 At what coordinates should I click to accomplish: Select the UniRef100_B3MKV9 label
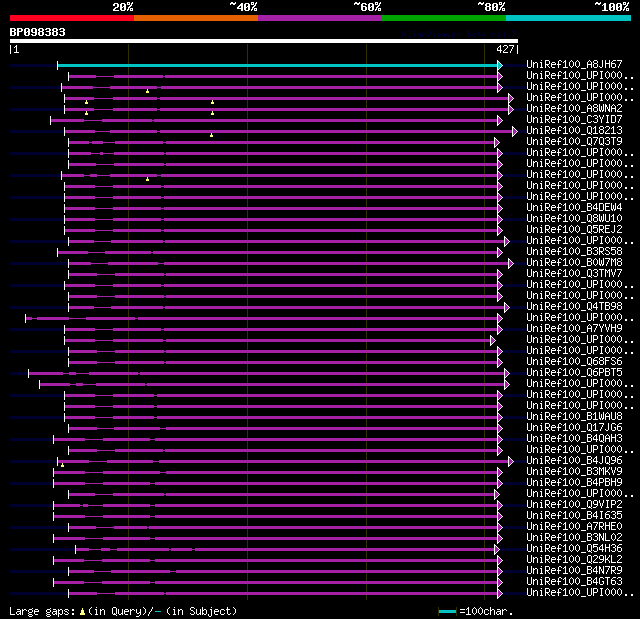click(x=574, y=472)
